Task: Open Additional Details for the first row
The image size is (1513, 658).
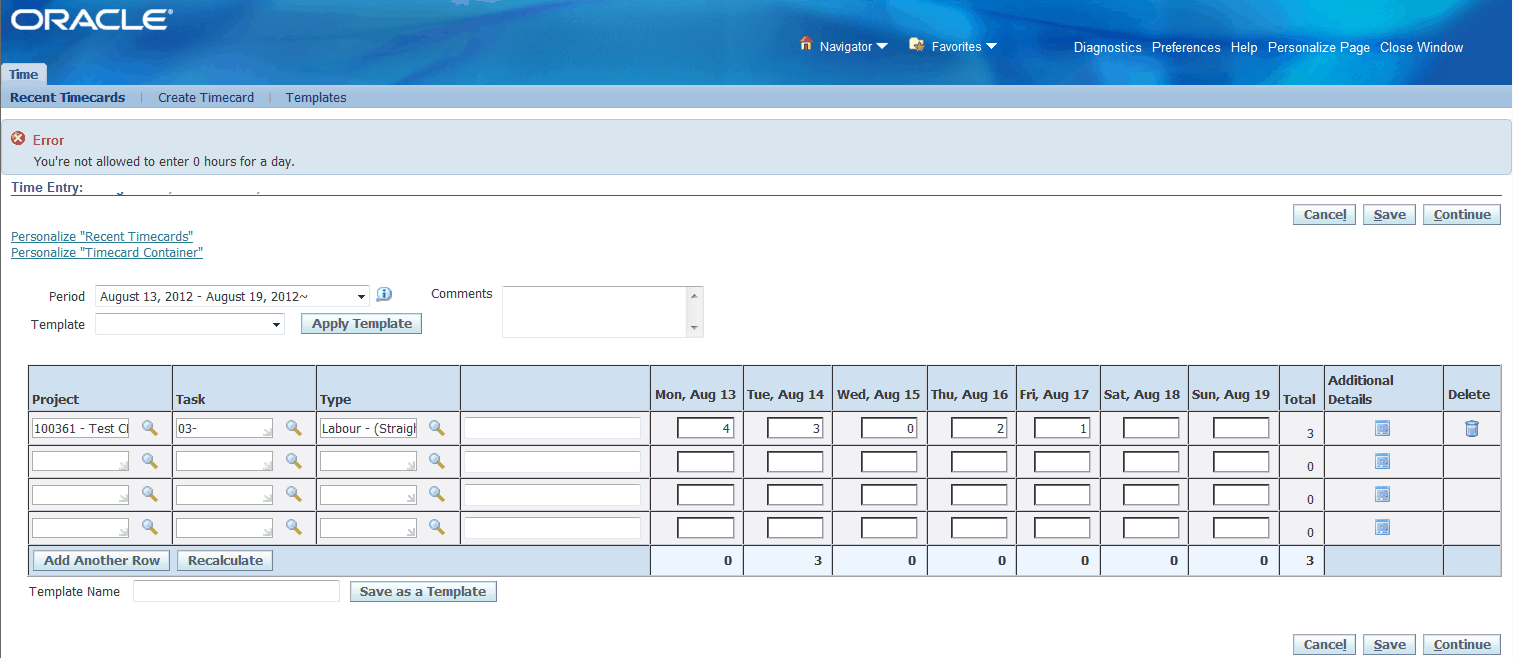Action: [1382, 427]
